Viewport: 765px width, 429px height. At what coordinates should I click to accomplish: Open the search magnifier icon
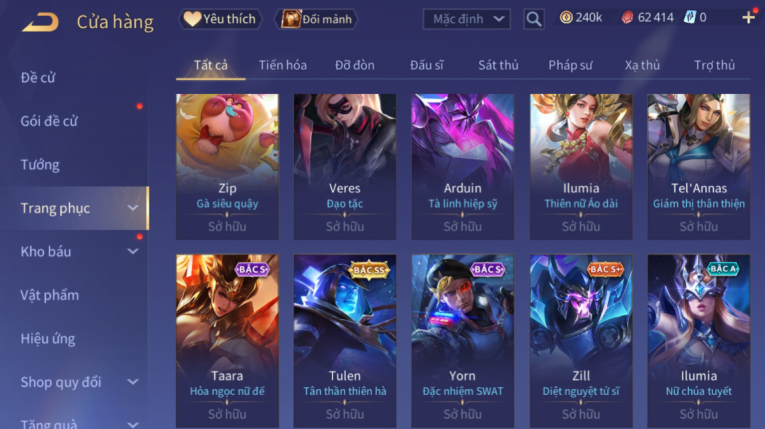[534, 20]
